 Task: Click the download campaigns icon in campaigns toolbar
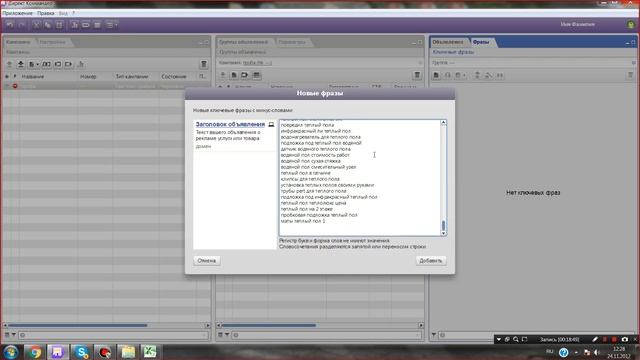[20, 64]
